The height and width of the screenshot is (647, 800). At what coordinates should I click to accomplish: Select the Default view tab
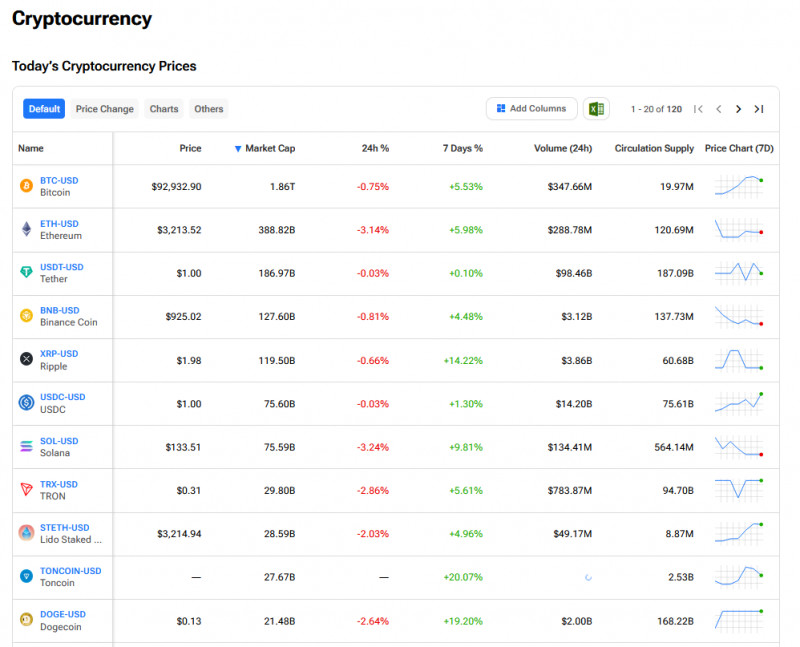pyautogui.click(x=44, y=109)
